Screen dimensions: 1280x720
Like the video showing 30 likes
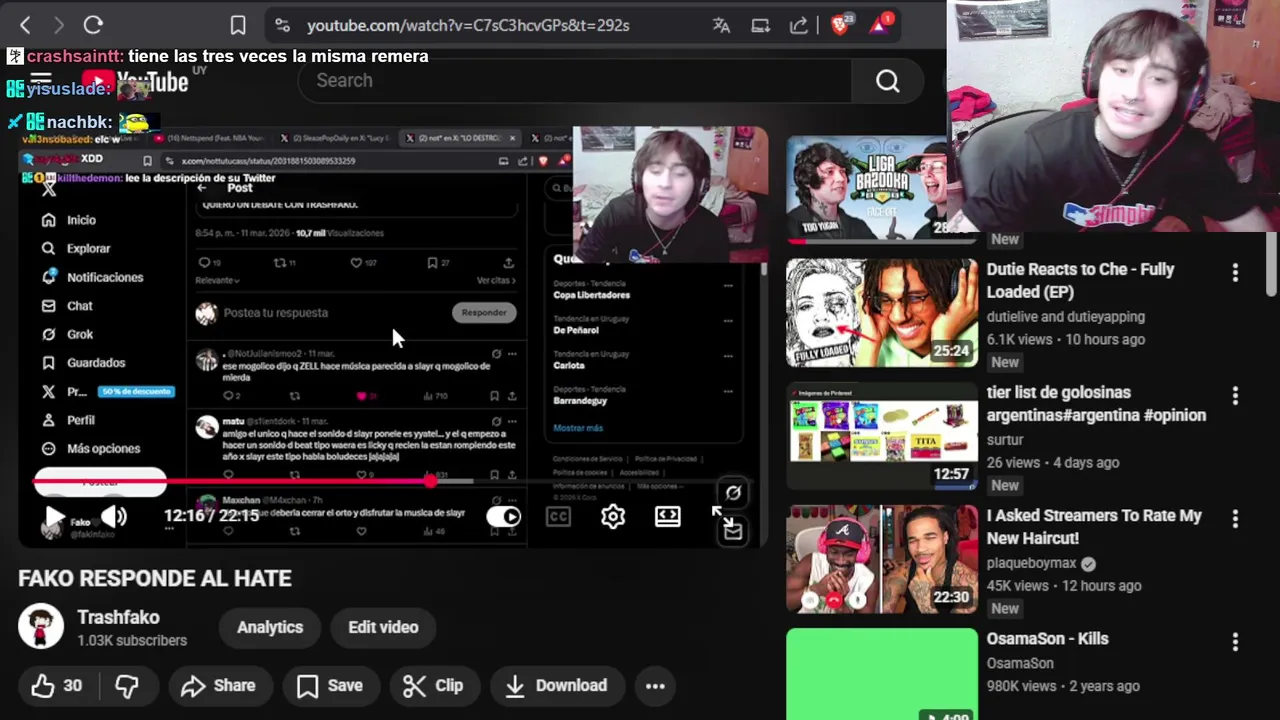(x=56, y=686)
